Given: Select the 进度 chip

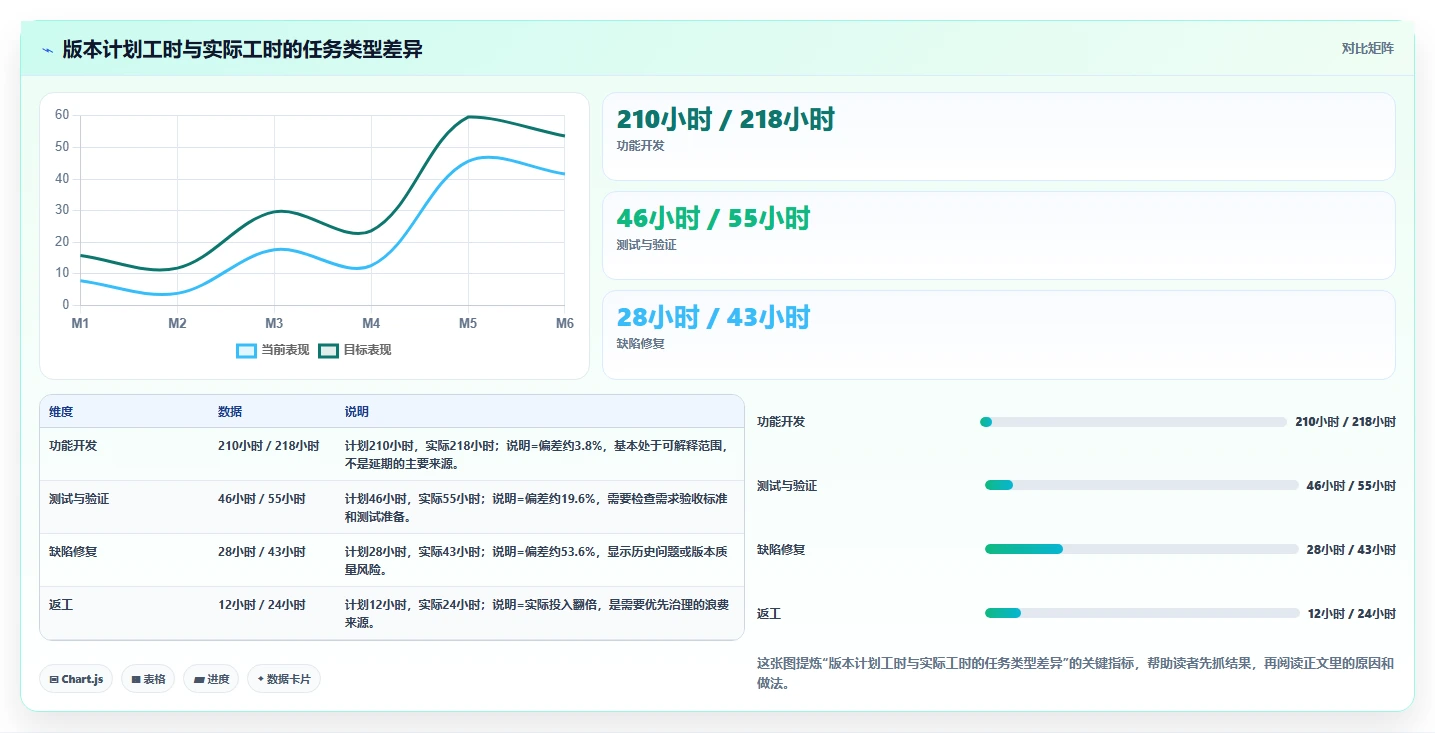Looking at the screenshot, I should click(211, 679).
